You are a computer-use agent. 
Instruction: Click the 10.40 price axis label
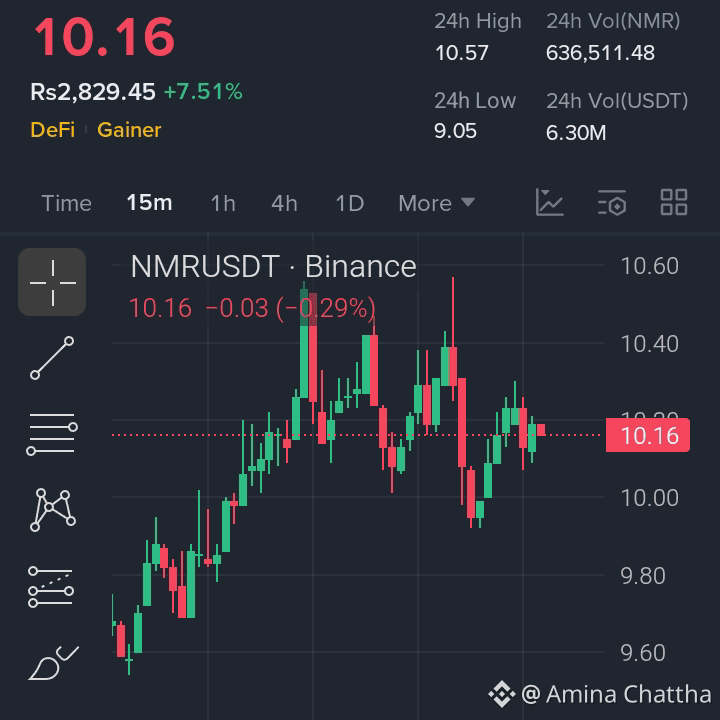(x=649, y=344)
